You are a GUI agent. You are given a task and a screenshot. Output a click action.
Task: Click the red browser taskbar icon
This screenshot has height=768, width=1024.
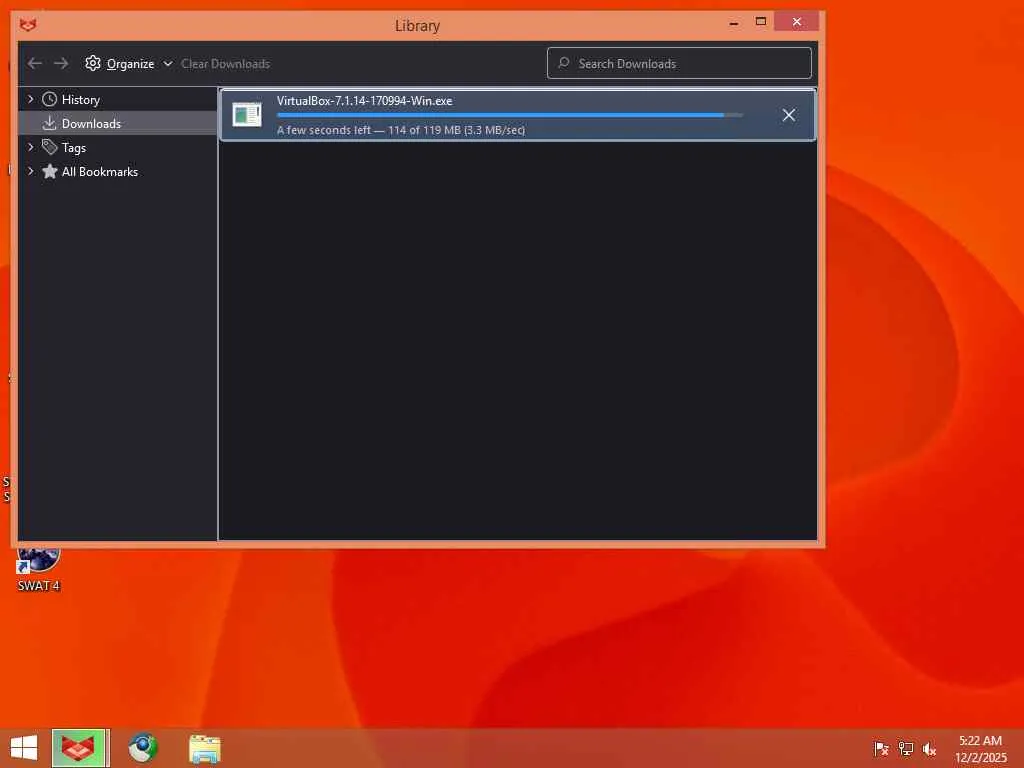[78, 748]
